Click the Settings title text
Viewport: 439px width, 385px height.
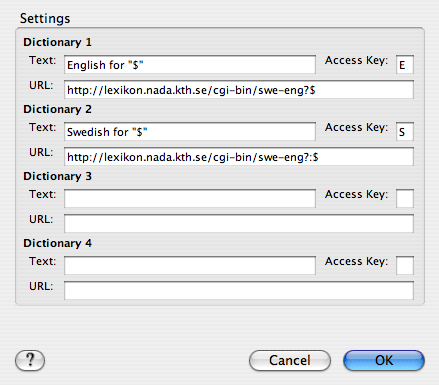point(45,18)
